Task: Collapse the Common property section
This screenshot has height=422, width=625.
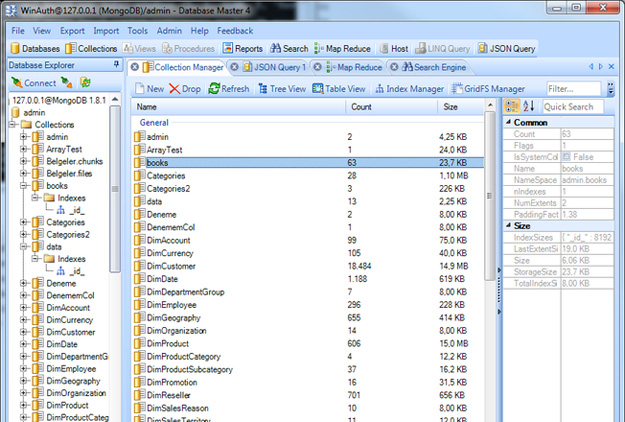Action: pyautogui.click(x=508, y=122)
